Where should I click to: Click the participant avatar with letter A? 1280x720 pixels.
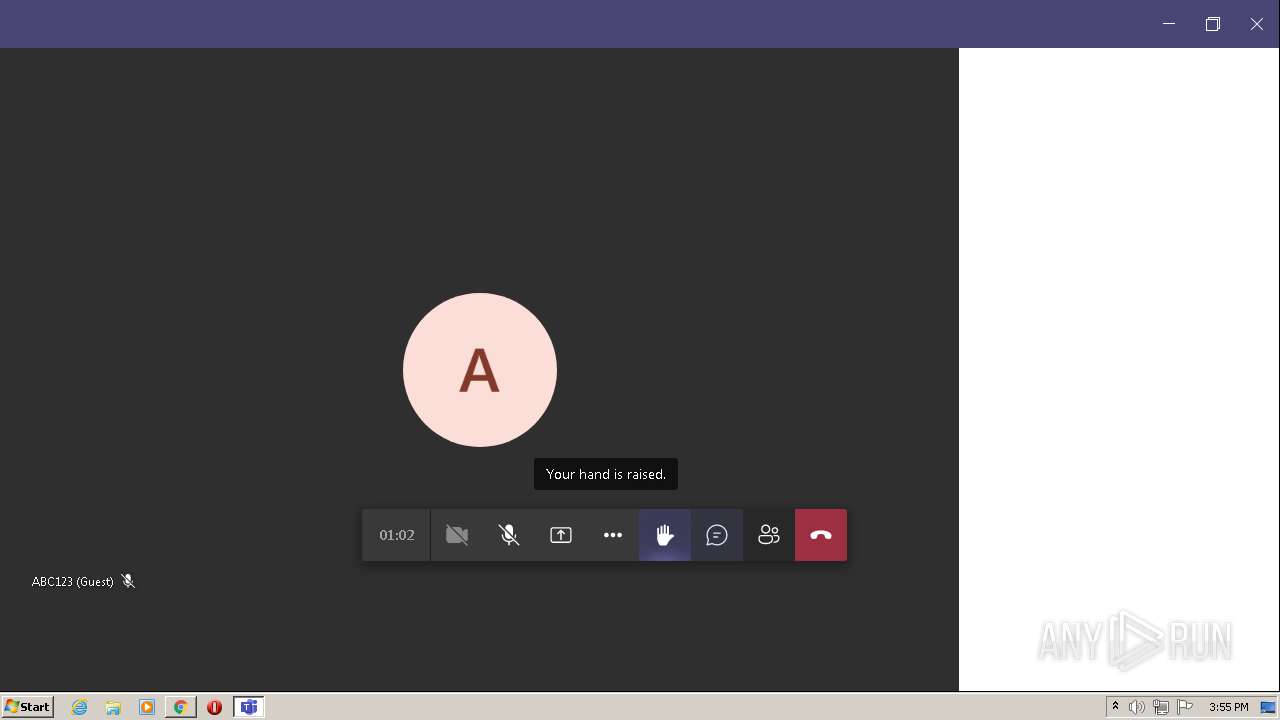click(x=480, y=370)
